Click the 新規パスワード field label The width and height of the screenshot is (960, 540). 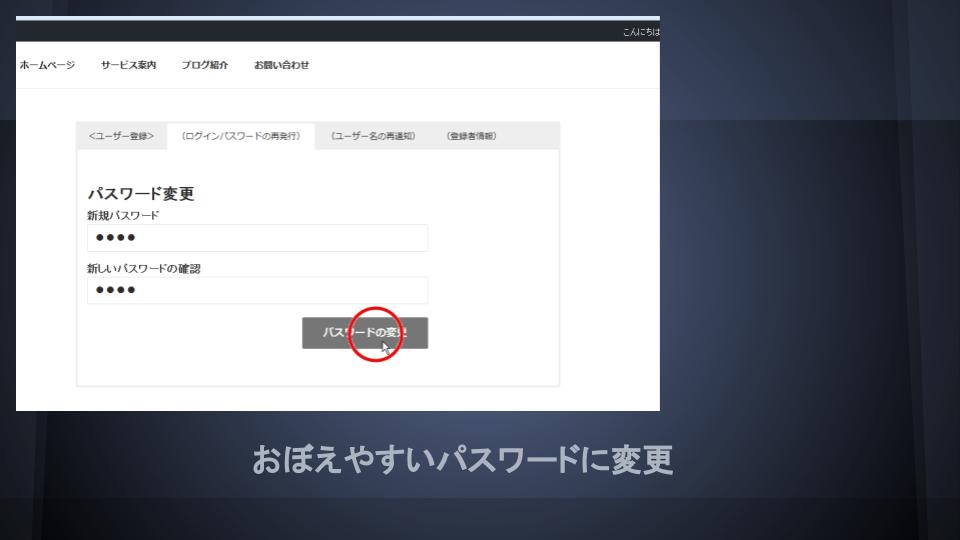click(123, 215)
